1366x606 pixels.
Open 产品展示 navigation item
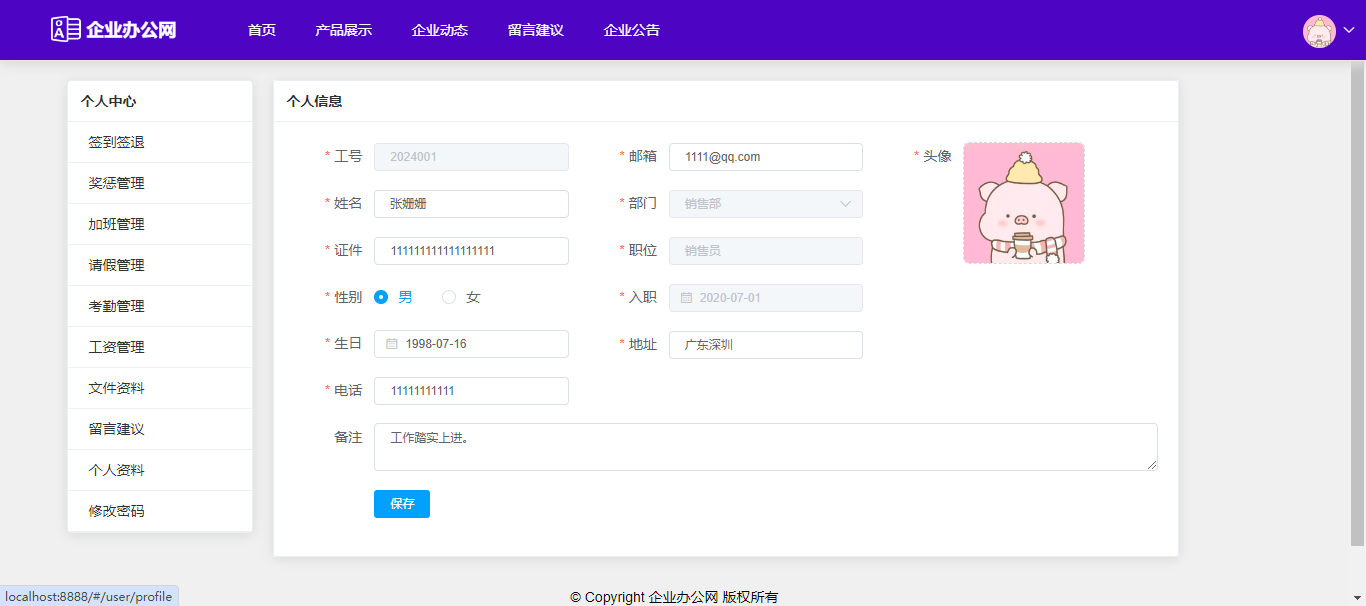point(343,30)
